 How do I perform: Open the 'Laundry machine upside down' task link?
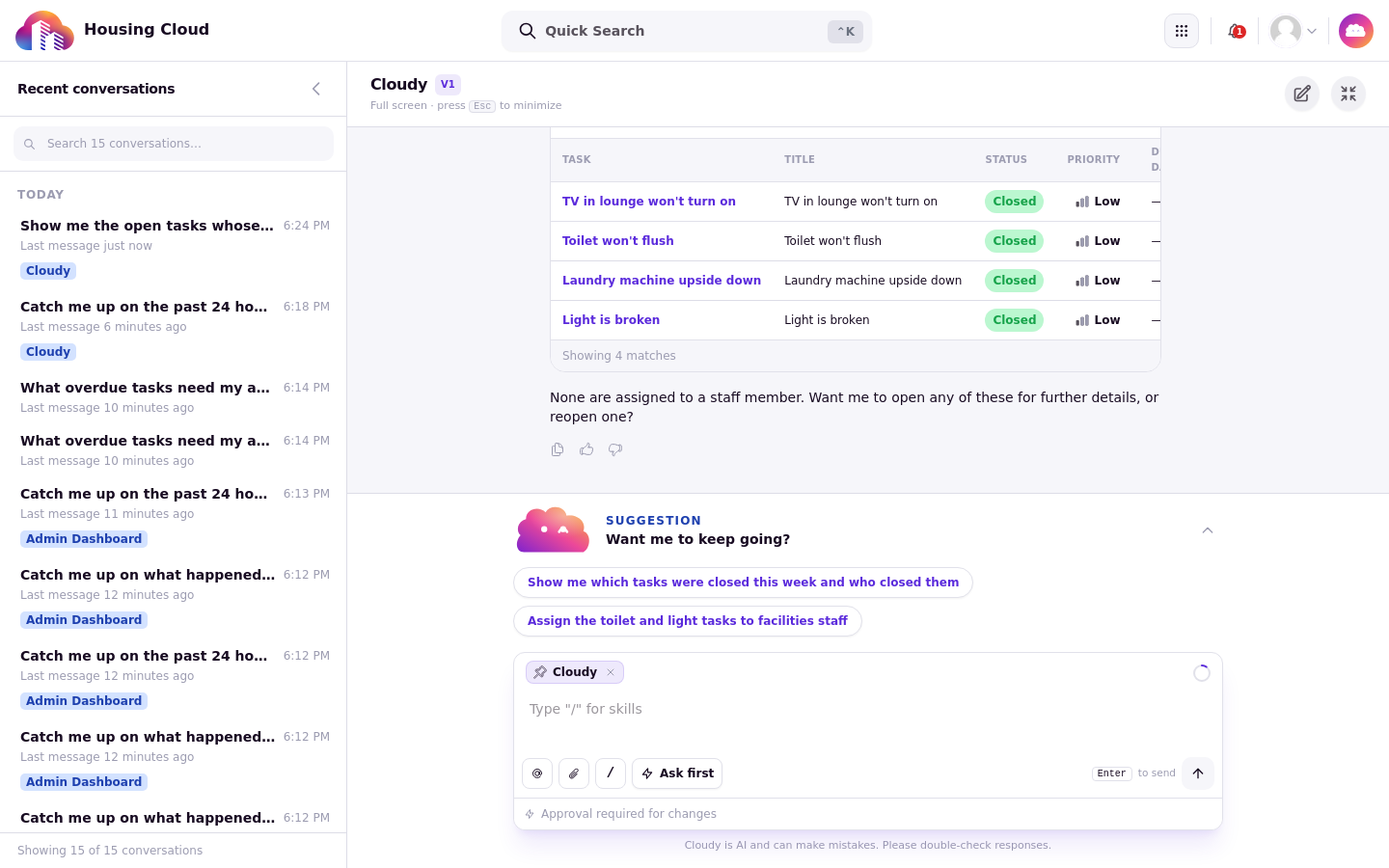tap(662, 281)
